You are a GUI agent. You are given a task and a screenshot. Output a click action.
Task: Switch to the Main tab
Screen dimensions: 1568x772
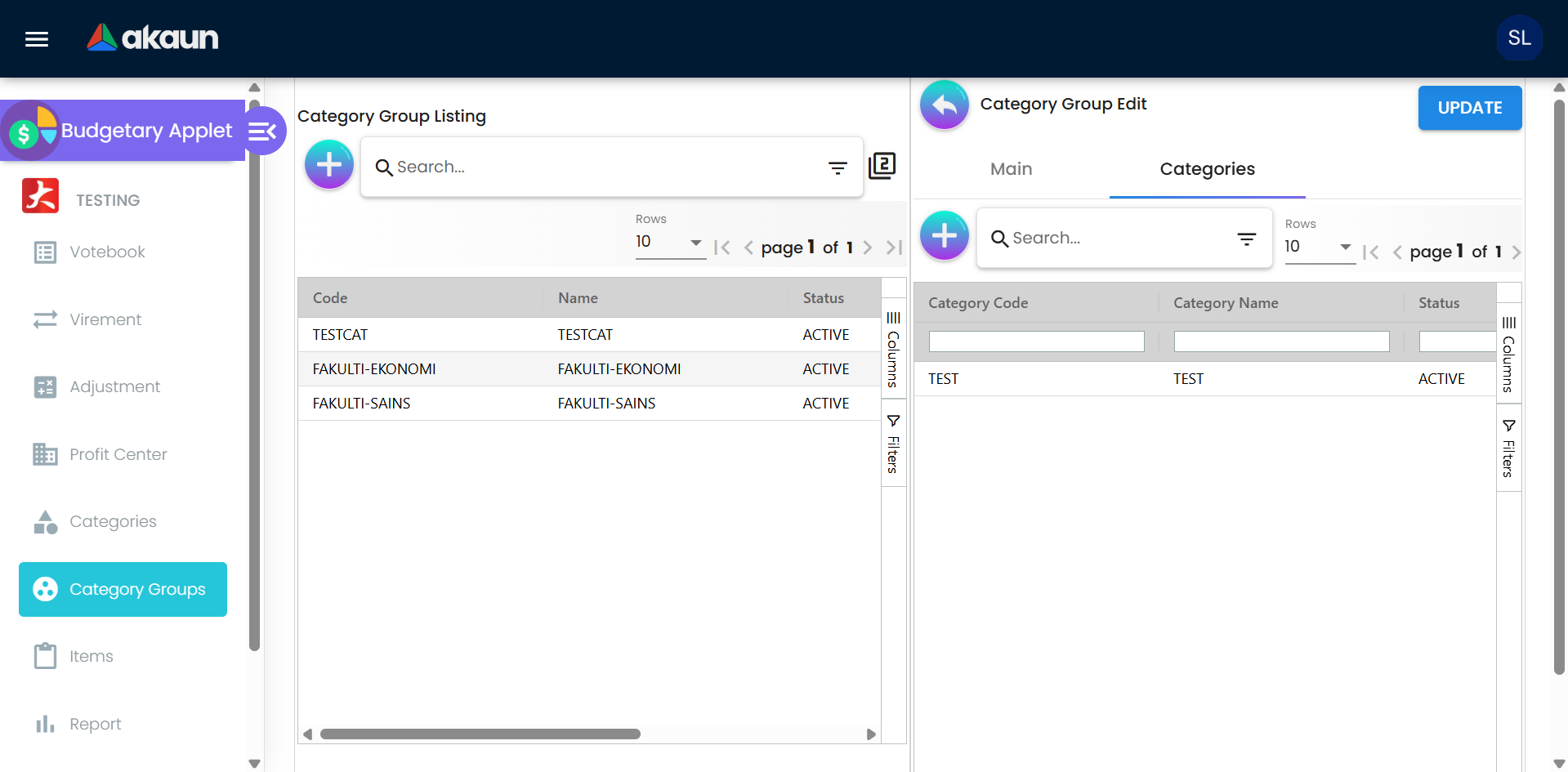tap(1012, 169)
